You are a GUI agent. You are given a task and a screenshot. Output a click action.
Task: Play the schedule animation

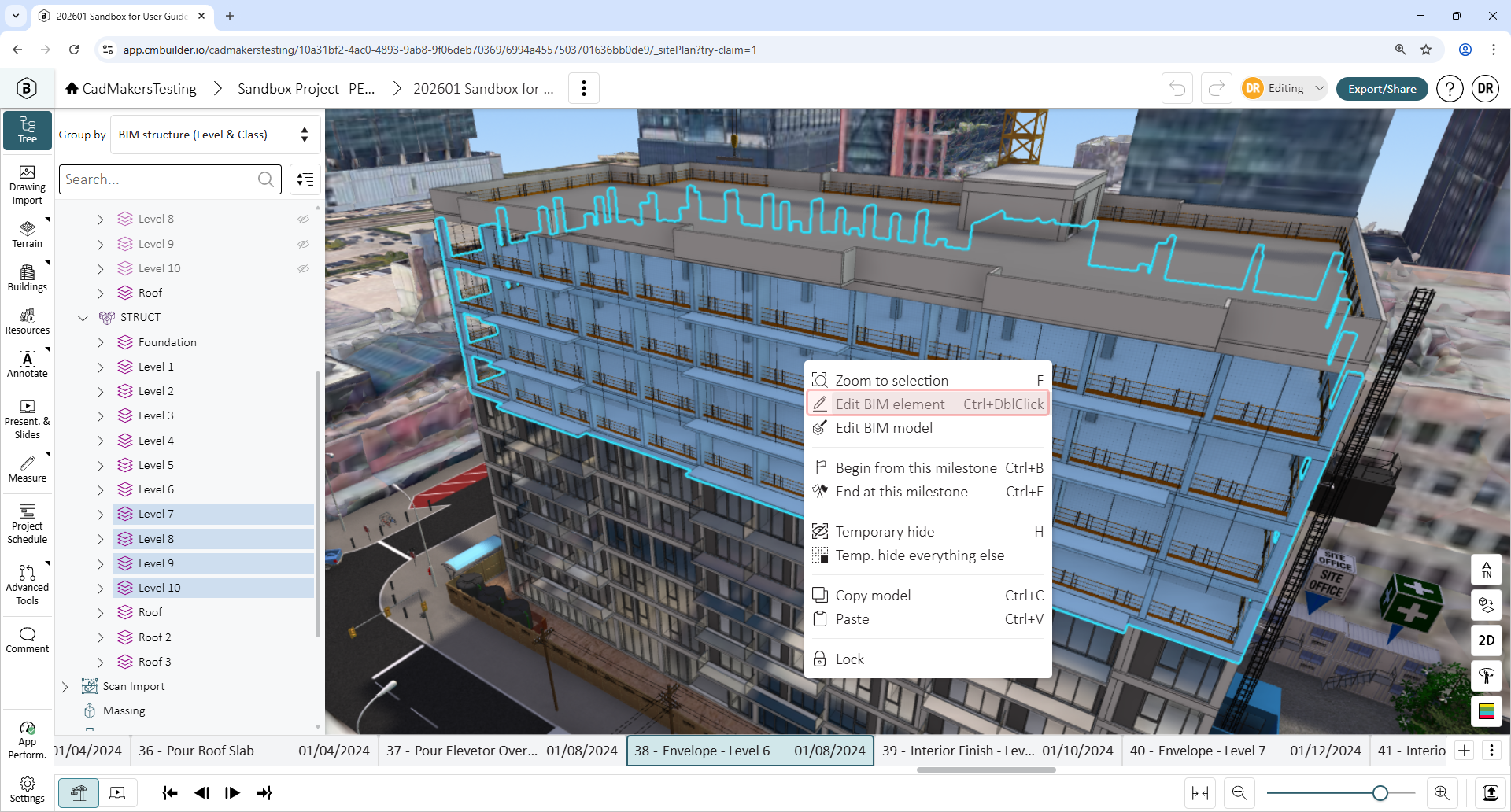(232, 793)
